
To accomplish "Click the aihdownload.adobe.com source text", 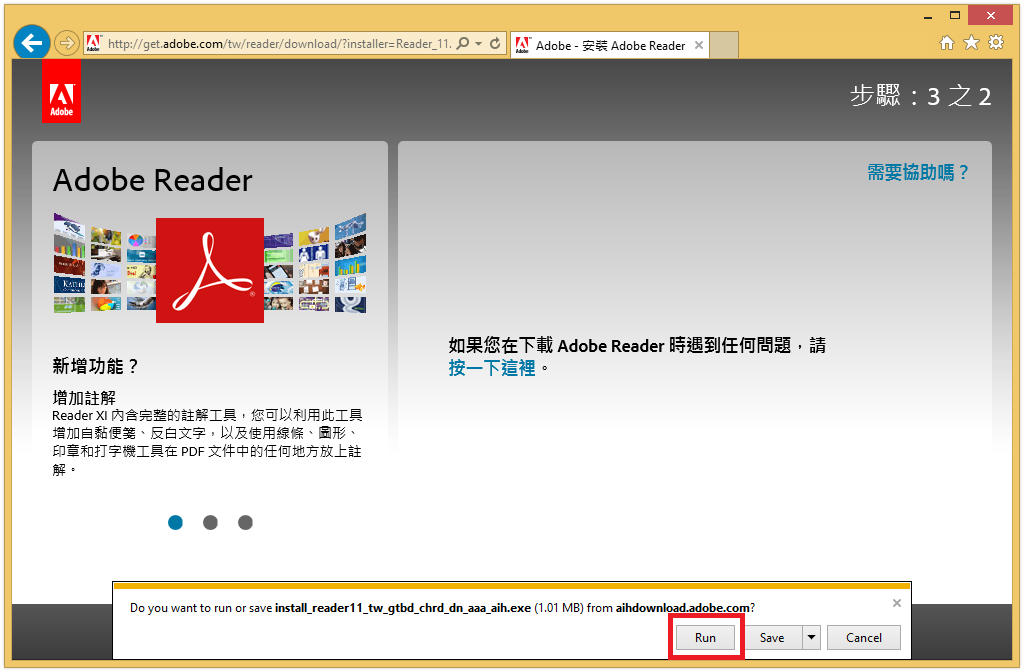I will (x=682, y=608).
